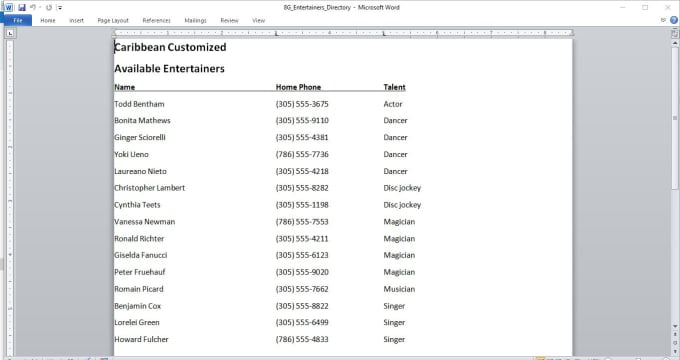Switch to the Home ribbon tab
This screenshot has width=680, height=360.
pyautogui.click(x=48, y=20)
